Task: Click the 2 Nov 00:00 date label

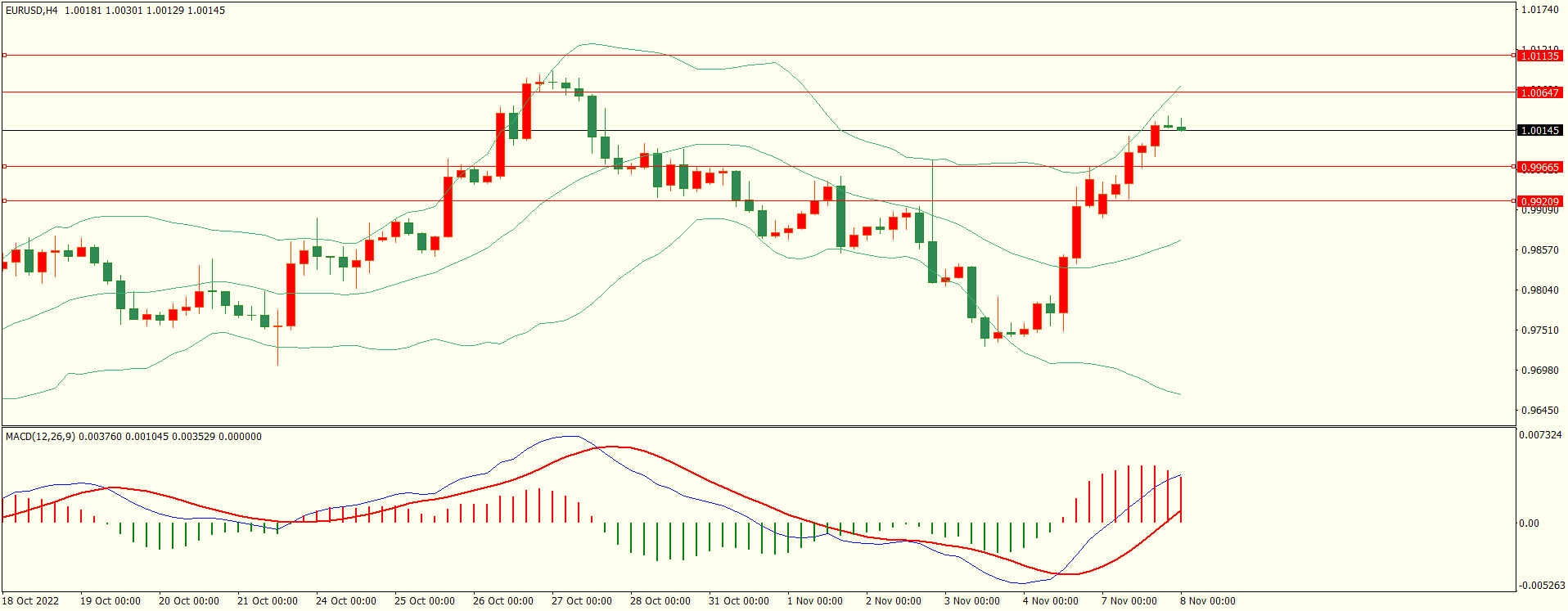Action: click(894, 601)
